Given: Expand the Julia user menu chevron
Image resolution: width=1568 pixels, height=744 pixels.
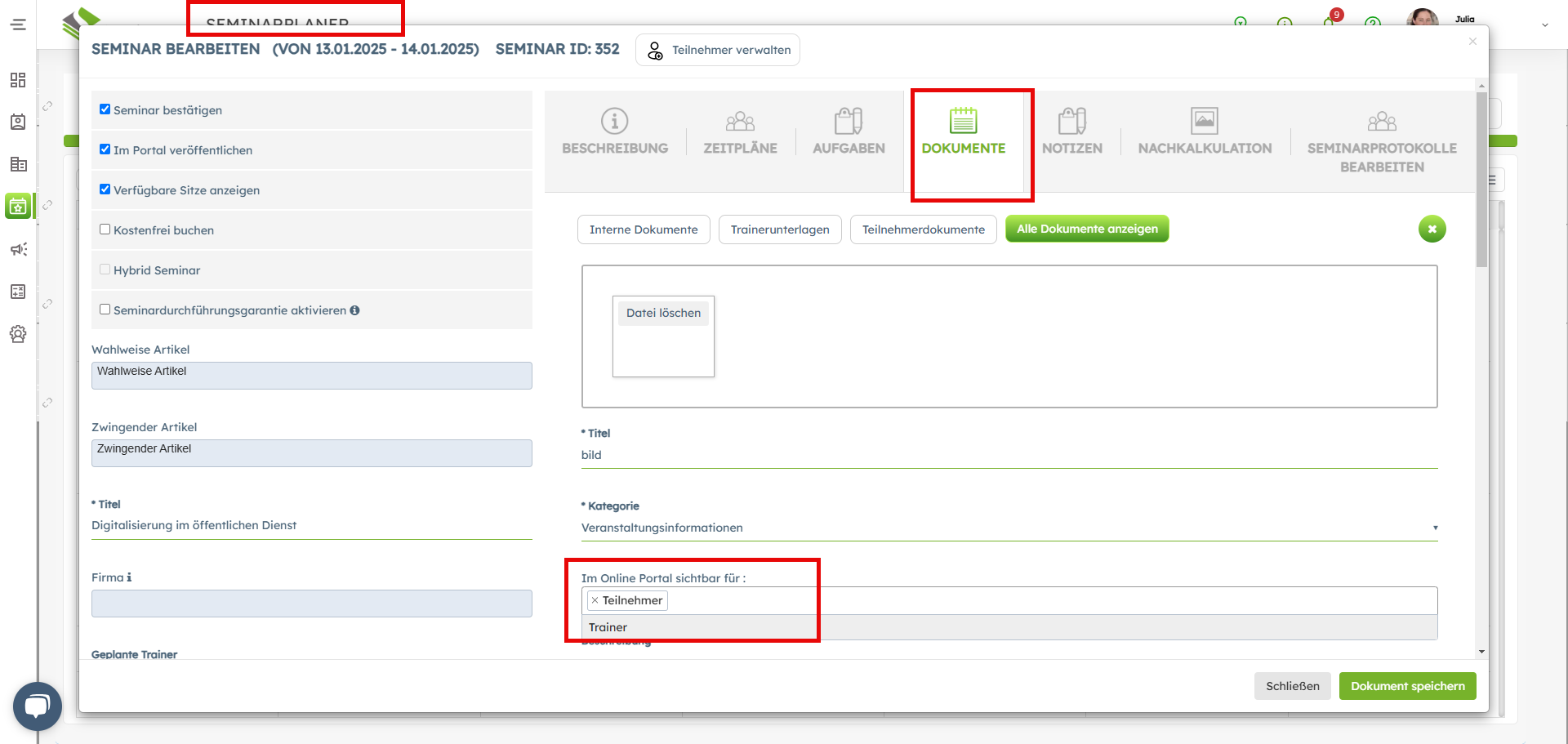Looking at the screenshot, I should coord(1544,25).
